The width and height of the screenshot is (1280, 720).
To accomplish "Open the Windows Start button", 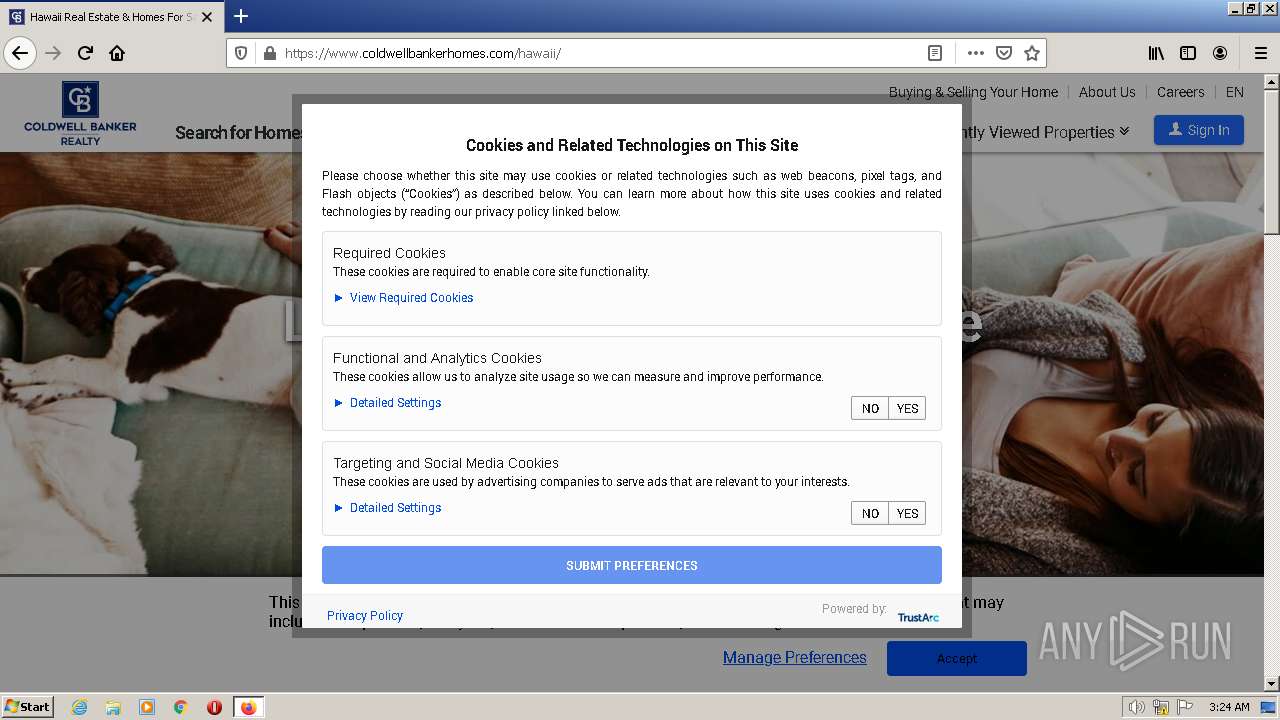I will tap(28, 707).
